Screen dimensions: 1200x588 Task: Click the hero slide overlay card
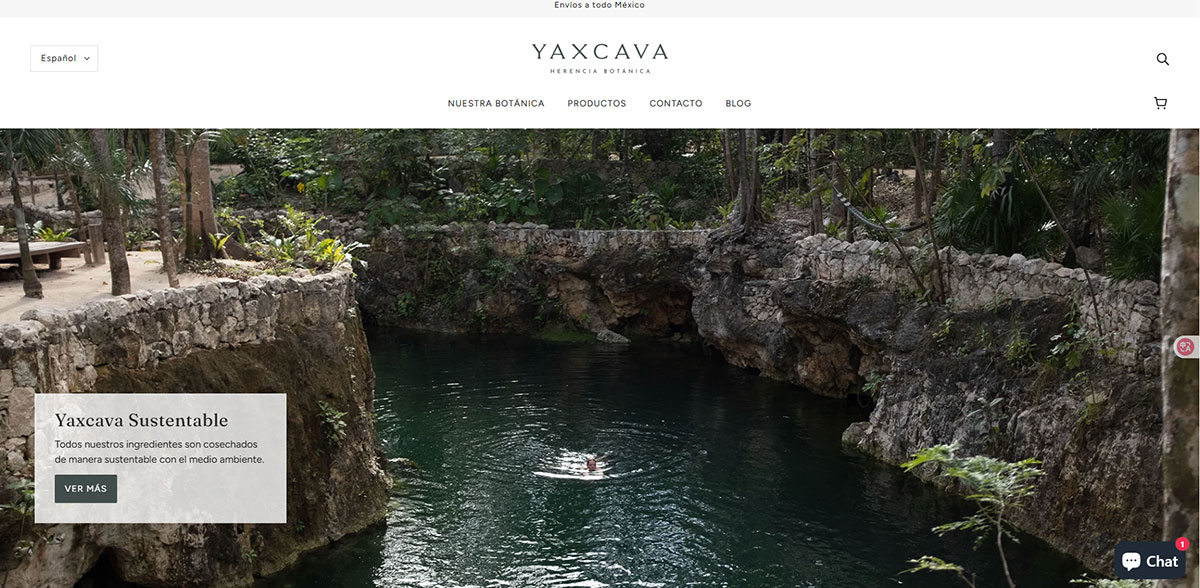pyautogui.click(x=160, y=458)
